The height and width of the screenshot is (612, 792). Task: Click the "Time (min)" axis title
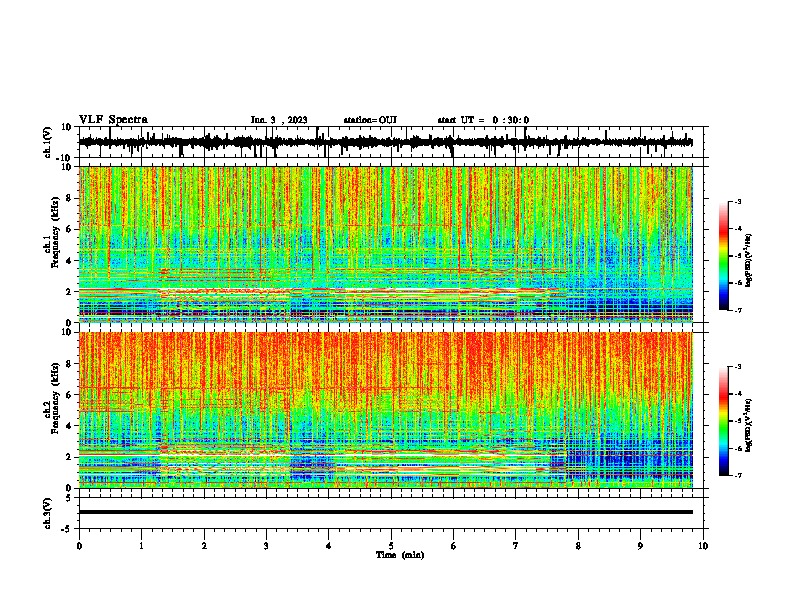click(x=400, y=555)
